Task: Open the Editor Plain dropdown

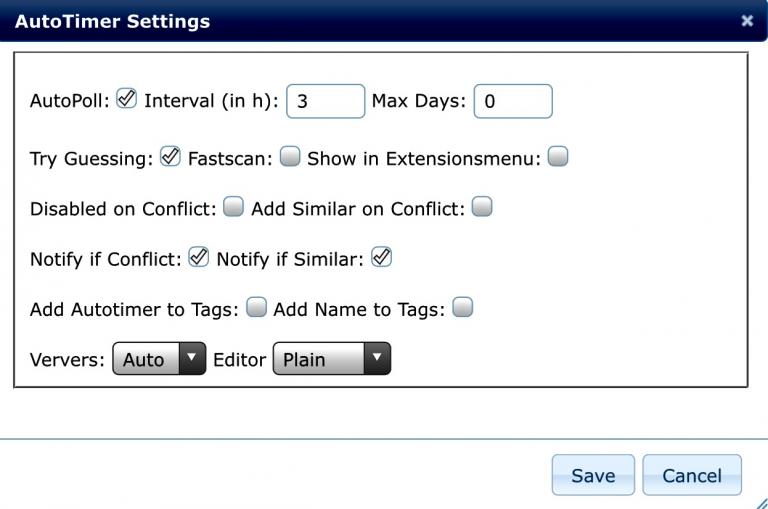Action: [x=330, y=359]
